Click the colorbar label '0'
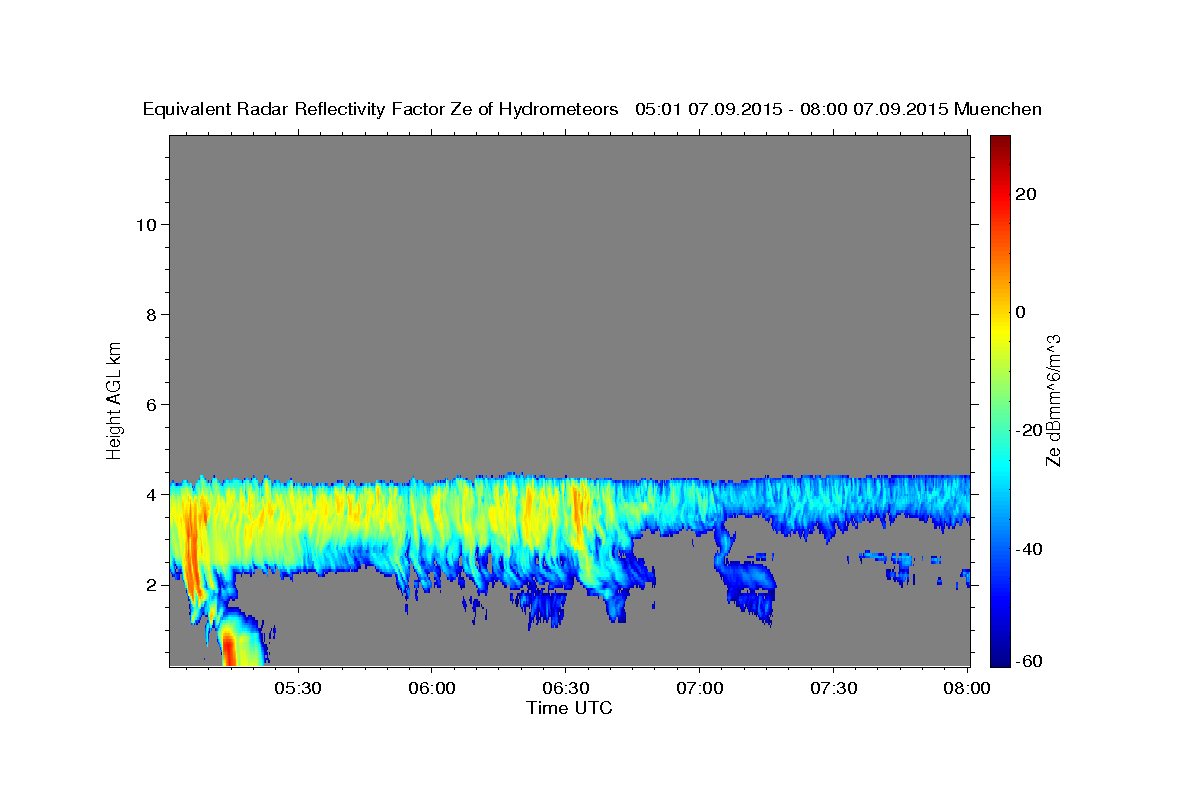The image size is (1200, 800). pos(1021,312)
